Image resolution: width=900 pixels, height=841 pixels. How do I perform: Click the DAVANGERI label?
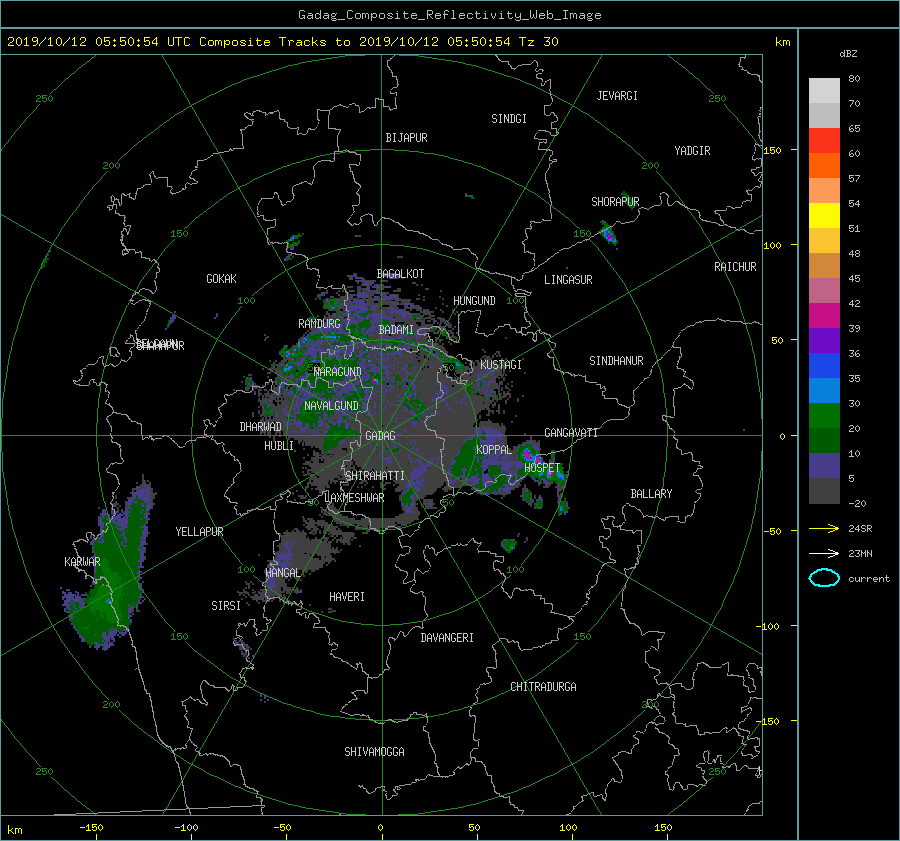pyautogui.click(x=447, y=638)
